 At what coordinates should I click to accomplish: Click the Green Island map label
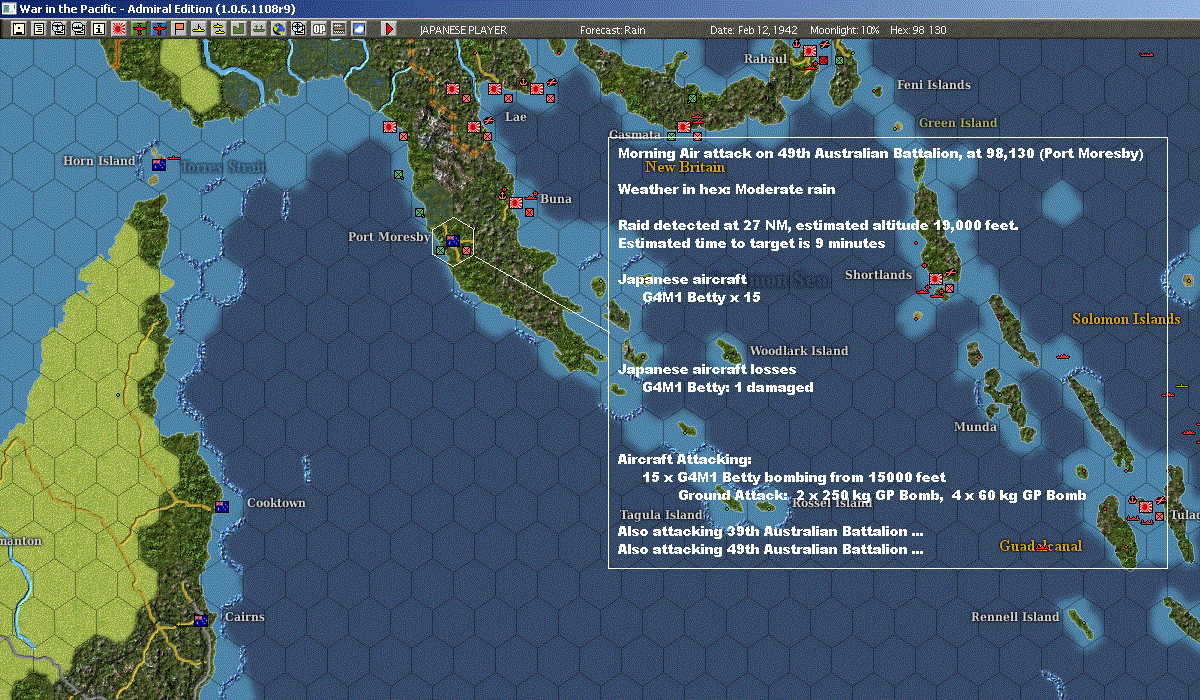click(x=958, y=123)
